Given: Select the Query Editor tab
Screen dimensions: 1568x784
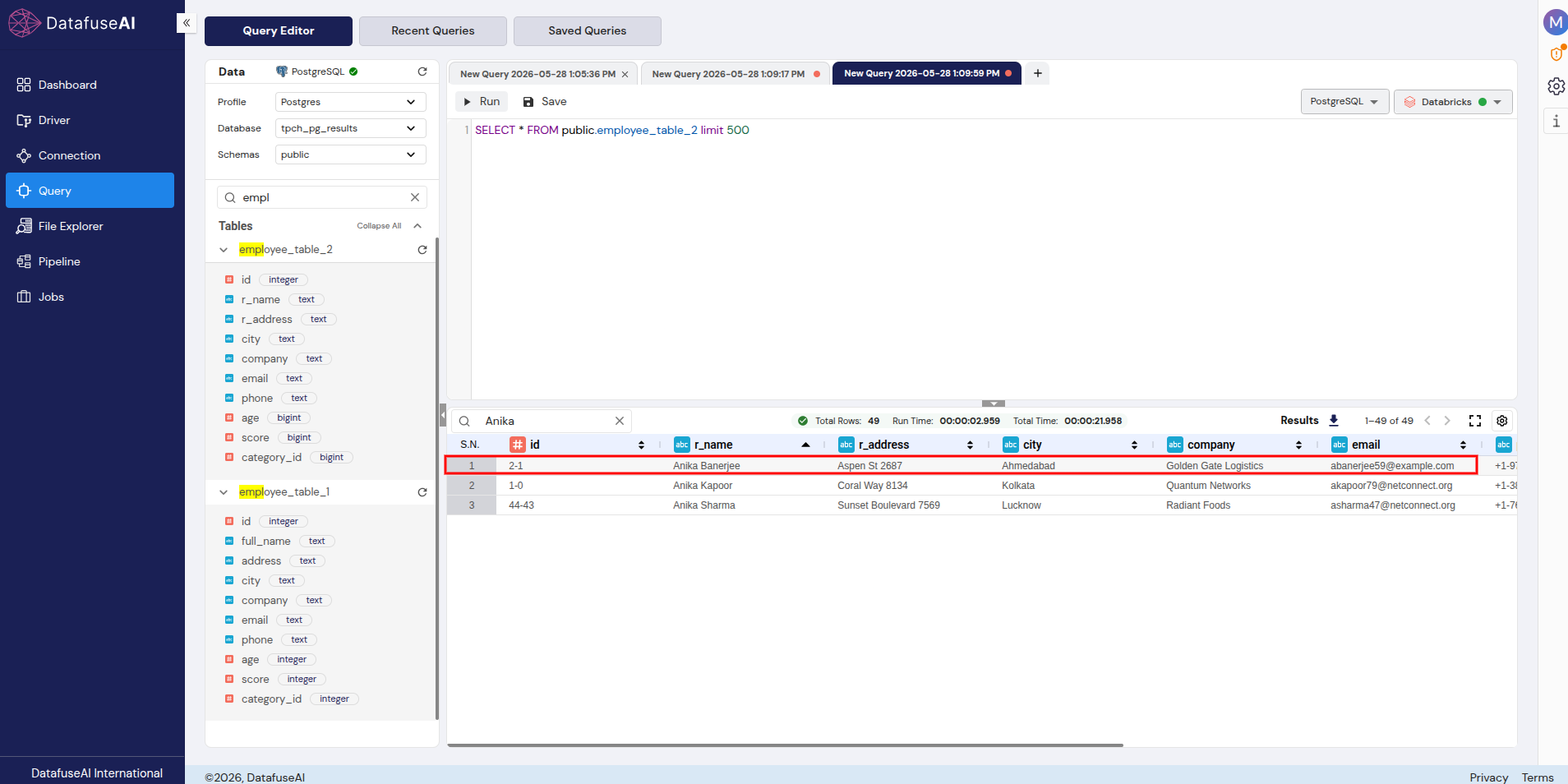Looking at the screenshot, I should [278, 30].
